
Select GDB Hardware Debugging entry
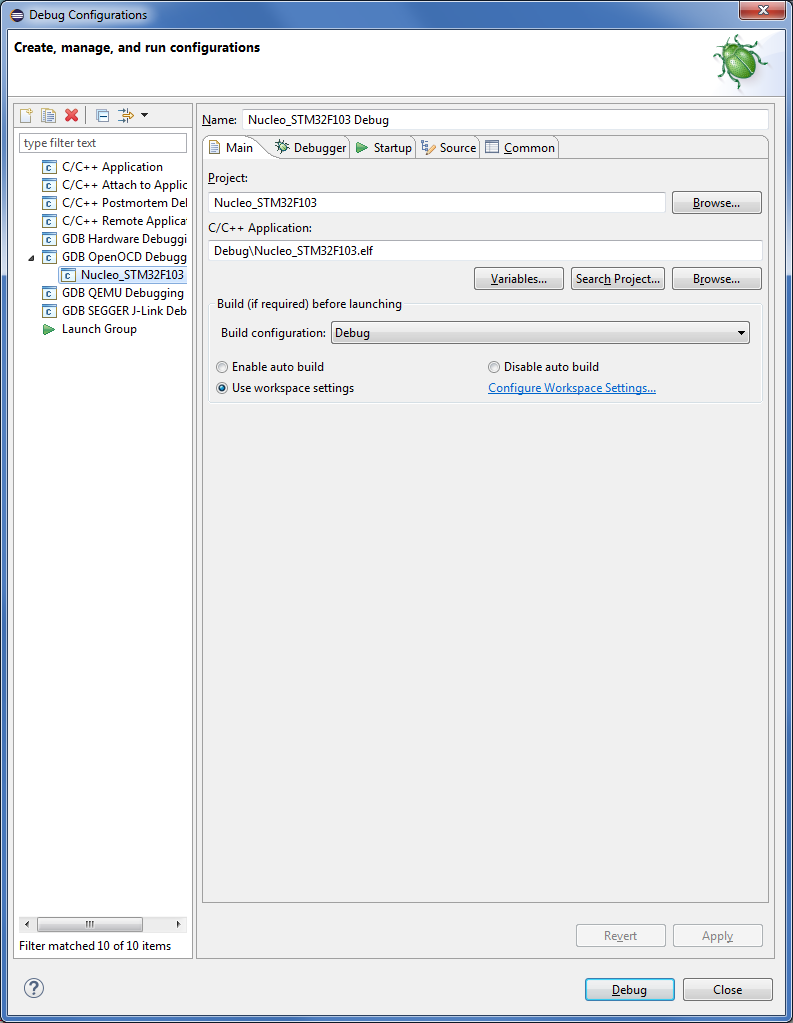click(x=124, y=239)
